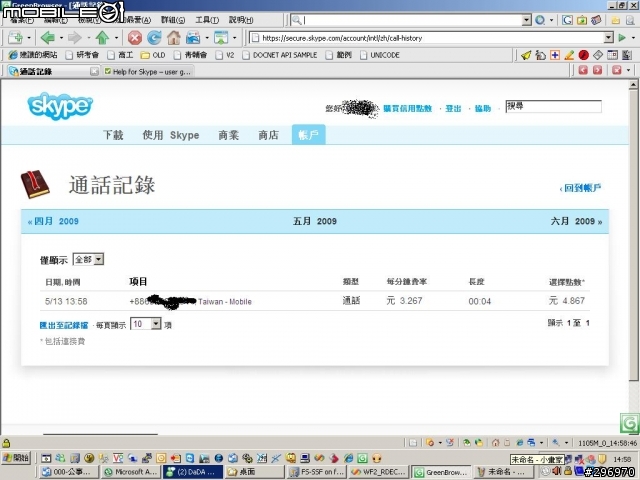Switch to GreenBrowser taskbar button
This screenshot has height=480, width=640.
[441, 472]
